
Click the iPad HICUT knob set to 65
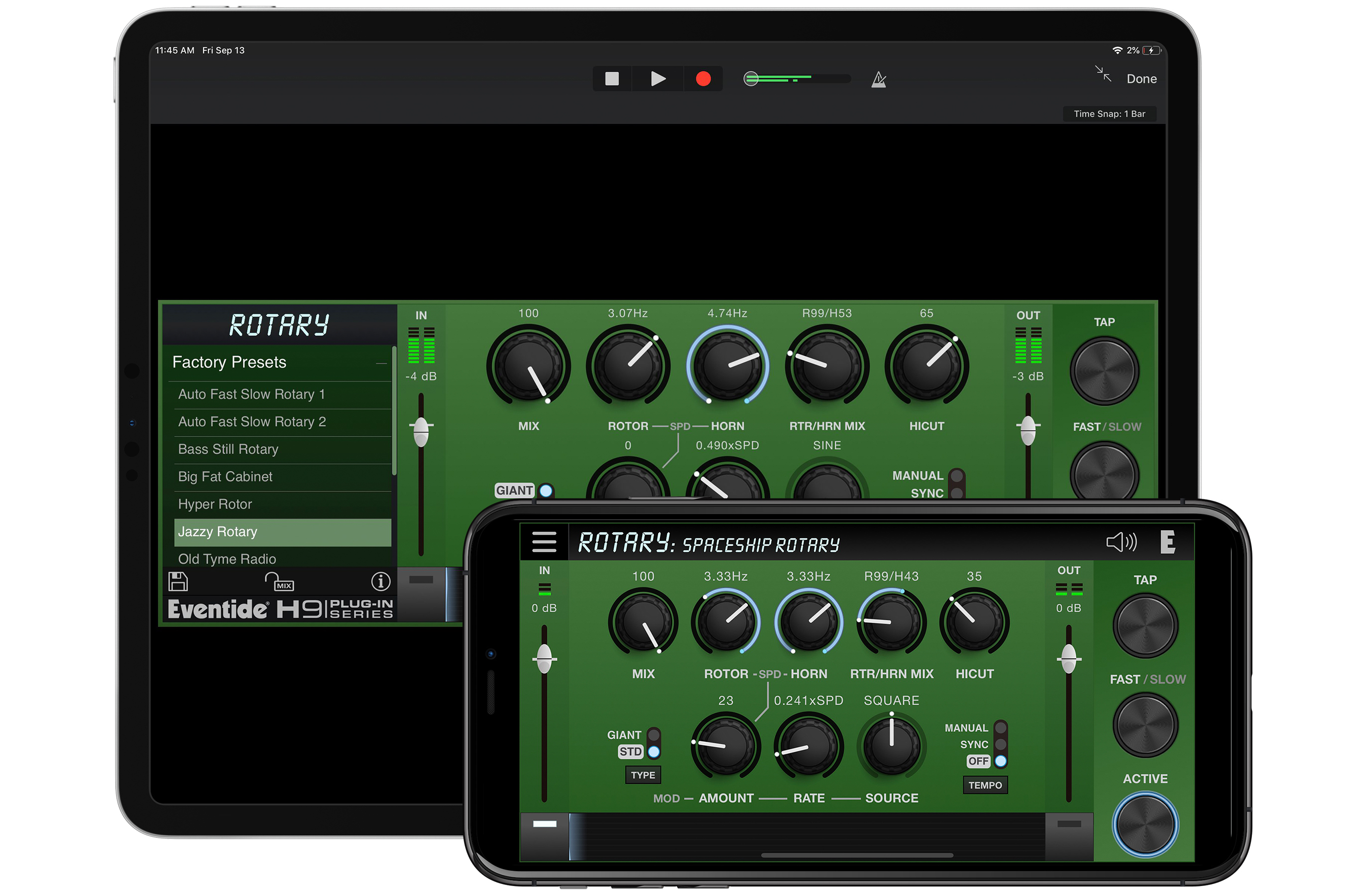coord(926,366)
